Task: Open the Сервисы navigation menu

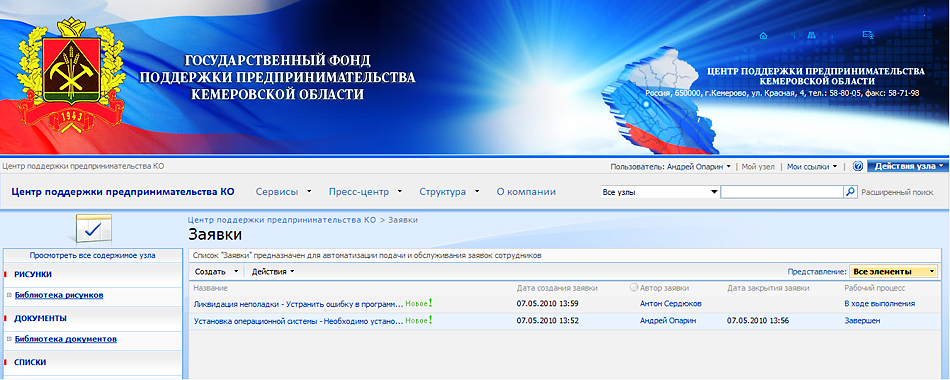Action: pos(283,192)
